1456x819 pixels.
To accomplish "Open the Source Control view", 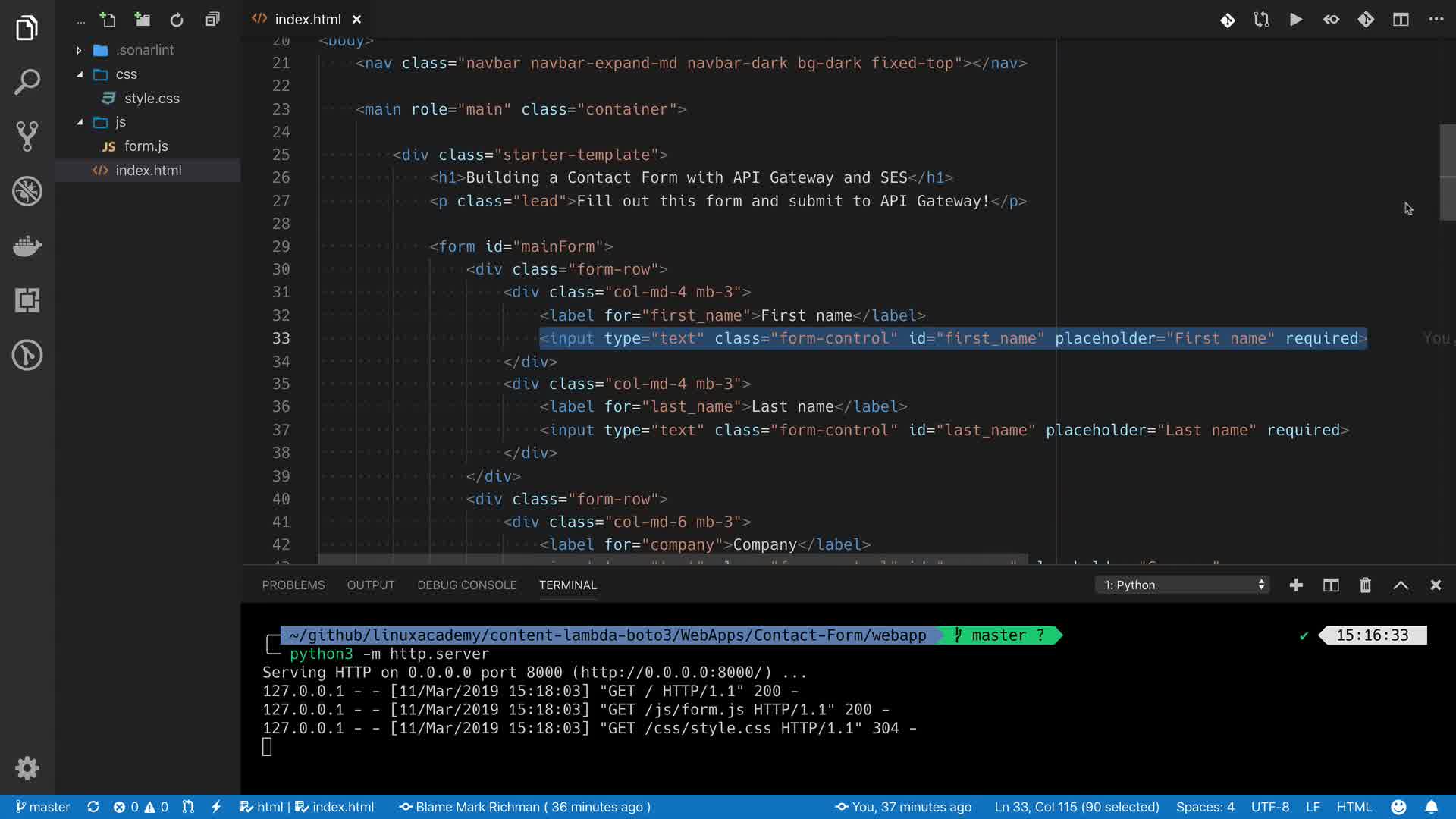I will 27,136.
